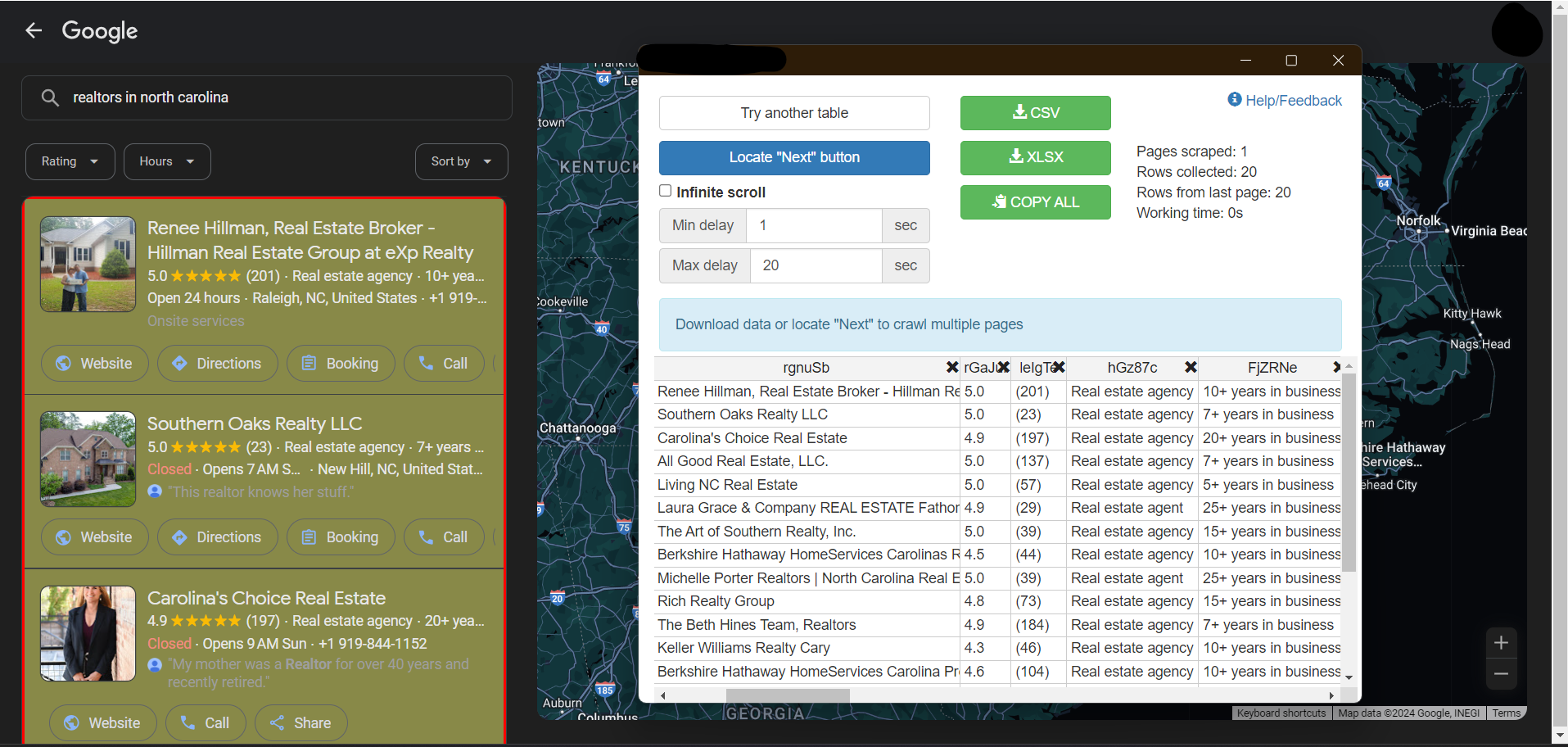Share Carolina's Choice Real Estate listing
The width and height of the screenshot is (1568, 747).
click(301, 723)
